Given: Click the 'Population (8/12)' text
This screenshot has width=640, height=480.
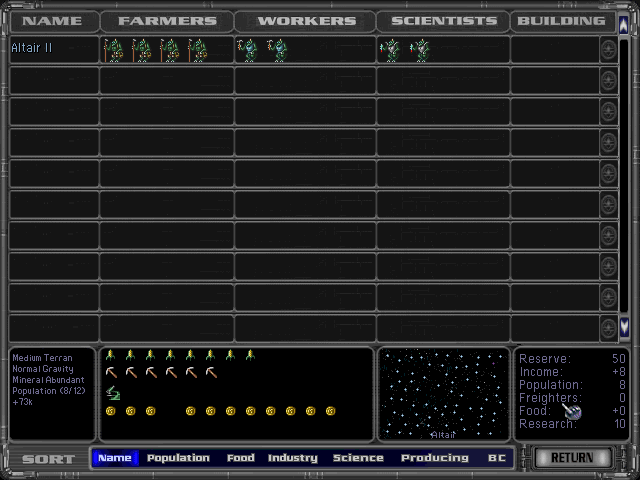Looking at the screenshot, I should point(49,391).
